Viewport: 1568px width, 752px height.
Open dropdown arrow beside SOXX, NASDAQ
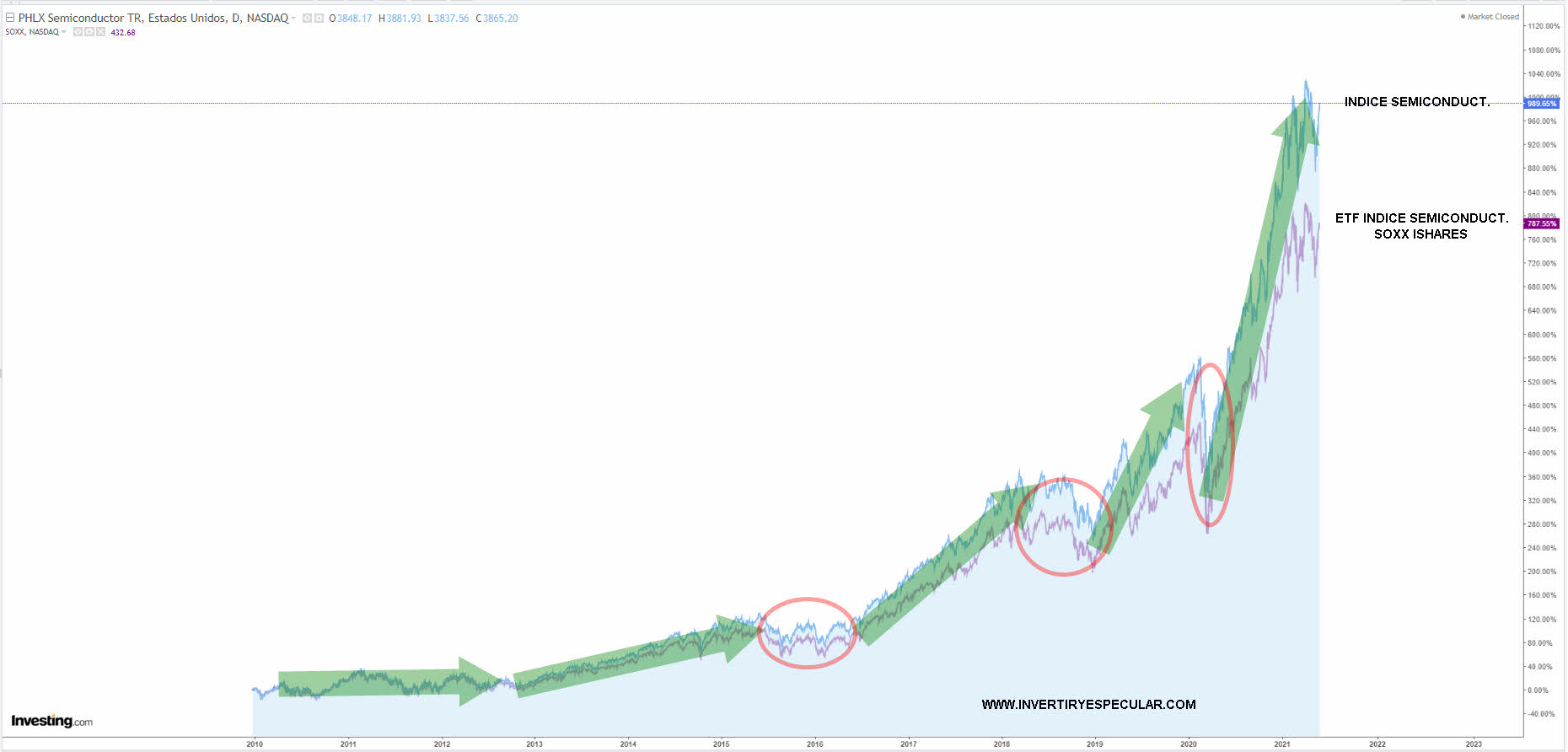click(64, 32)
